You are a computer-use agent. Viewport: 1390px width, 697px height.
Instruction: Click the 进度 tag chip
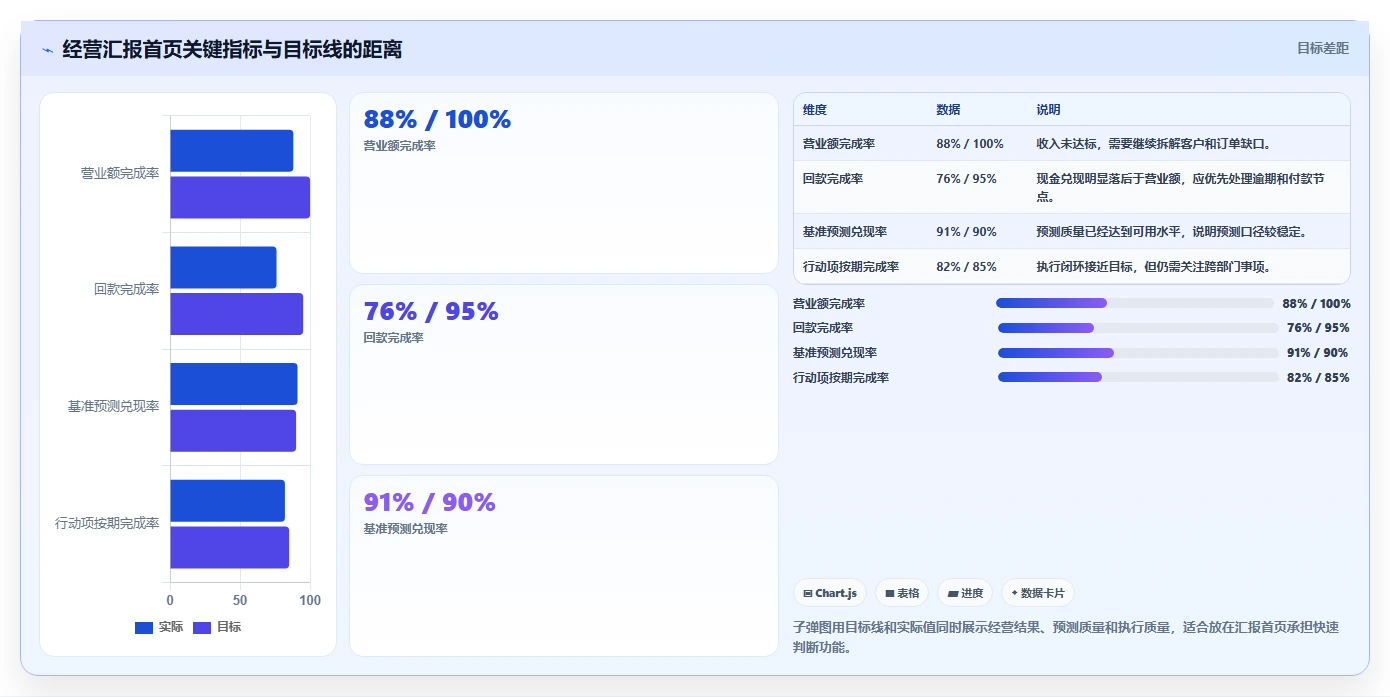click(965, 593)
